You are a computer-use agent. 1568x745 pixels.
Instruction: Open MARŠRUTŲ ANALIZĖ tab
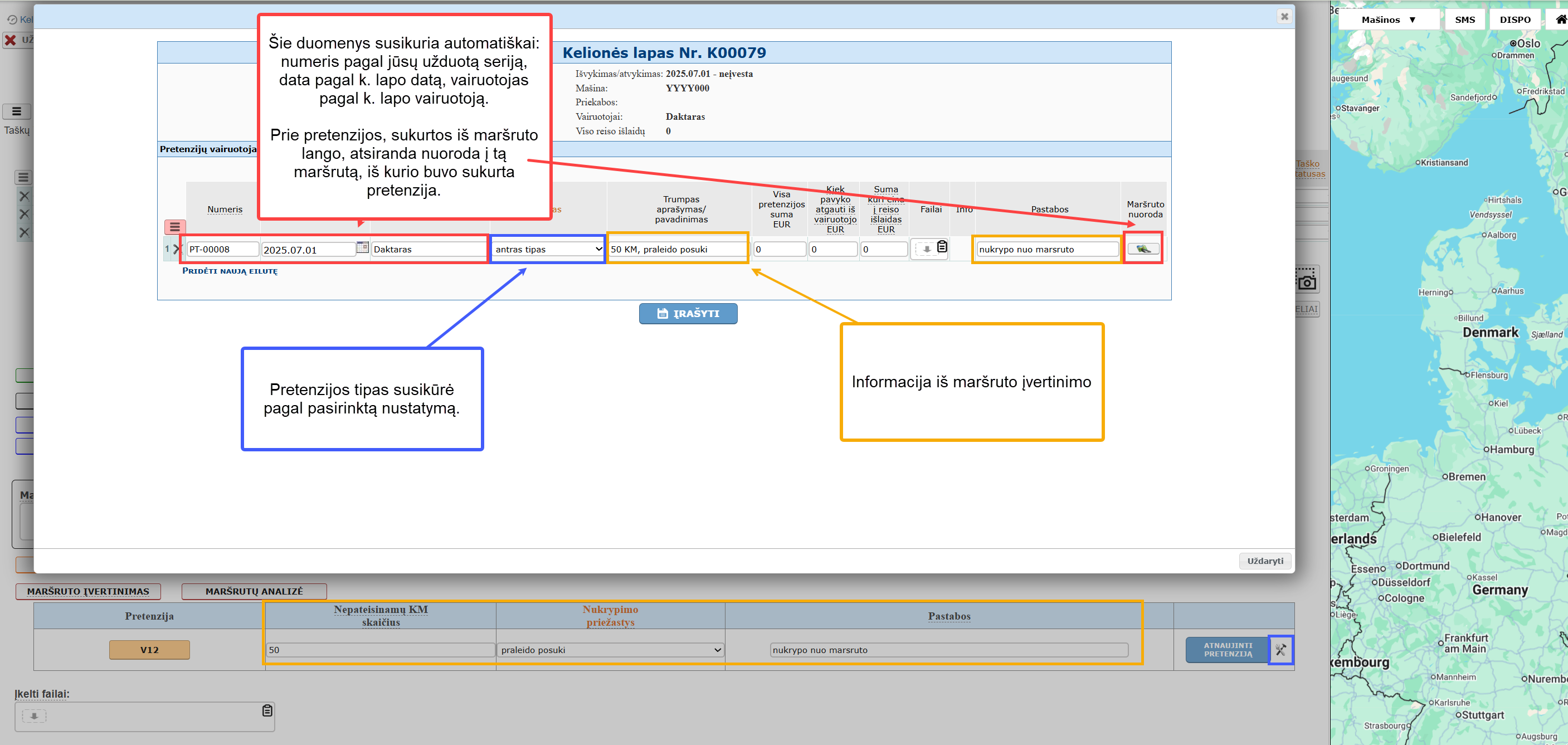(x=254, y=591)
